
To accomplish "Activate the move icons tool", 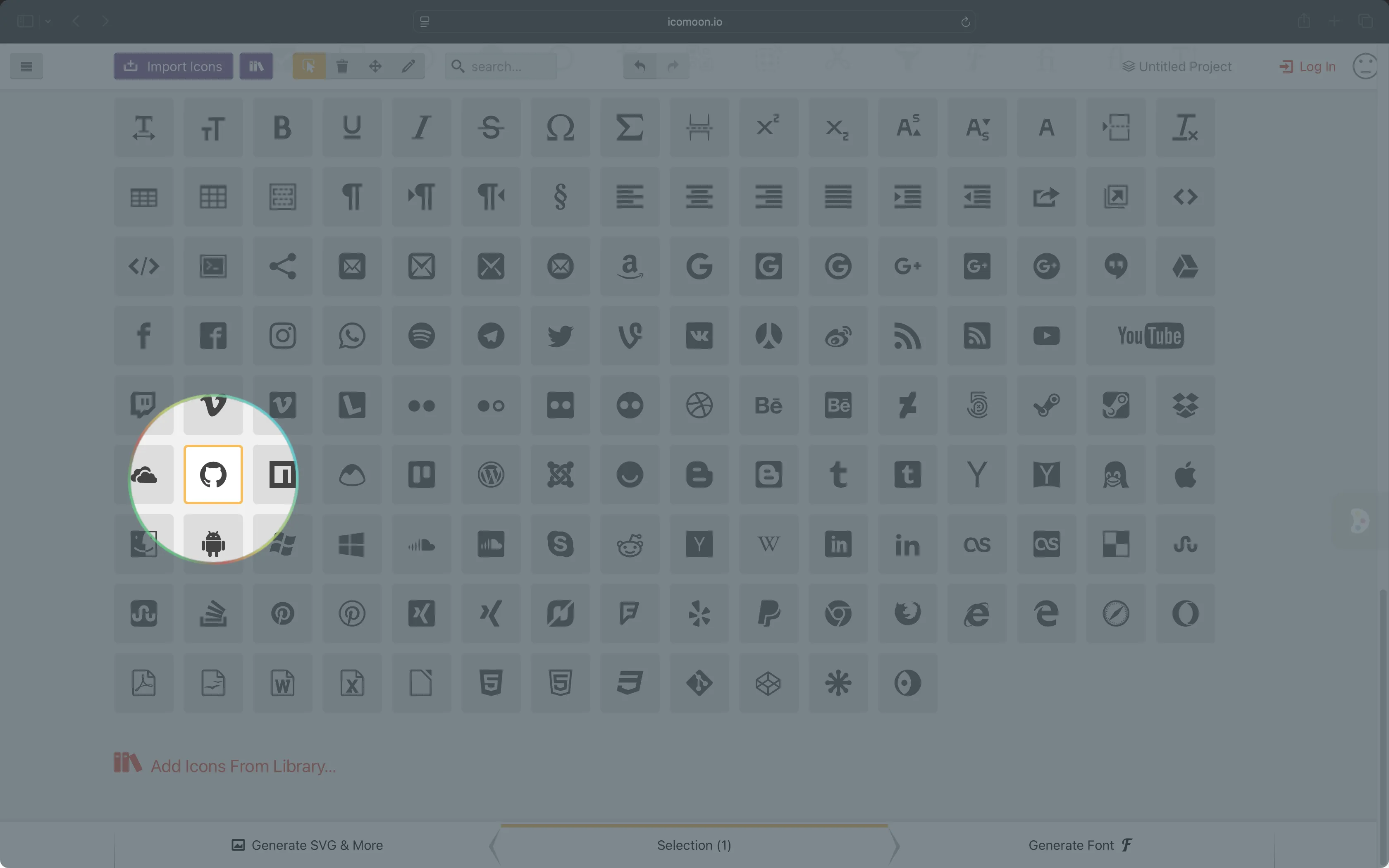I will click(375, 66).
